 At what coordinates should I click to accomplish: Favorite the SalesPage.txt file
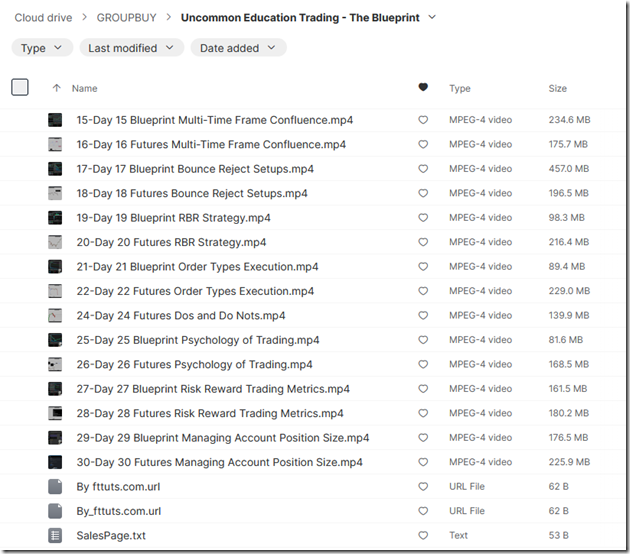[423, 536]
